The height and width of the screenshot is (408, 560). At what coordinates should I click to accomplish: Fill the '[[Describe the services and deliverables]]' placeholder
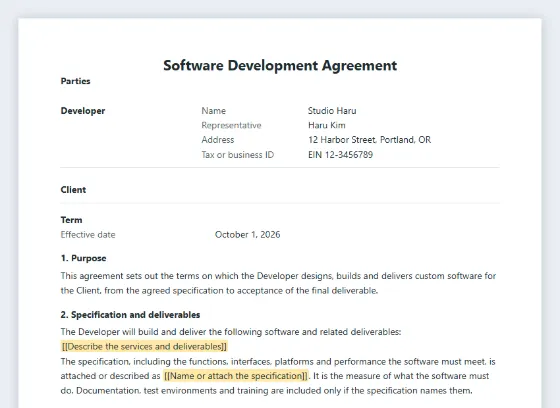tap(144, 347)
